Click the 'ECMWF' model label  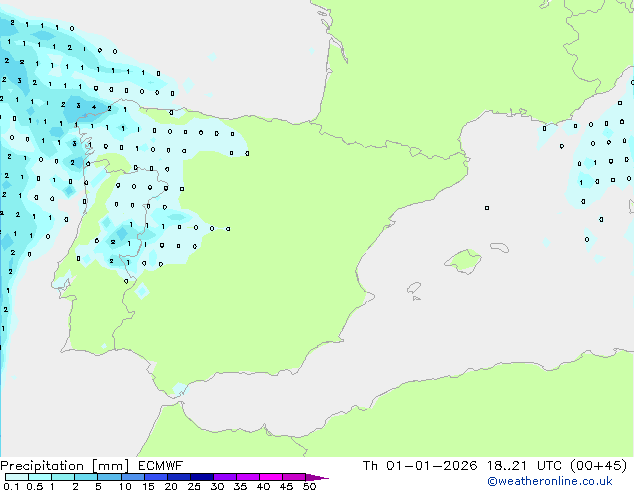point(160,466)
